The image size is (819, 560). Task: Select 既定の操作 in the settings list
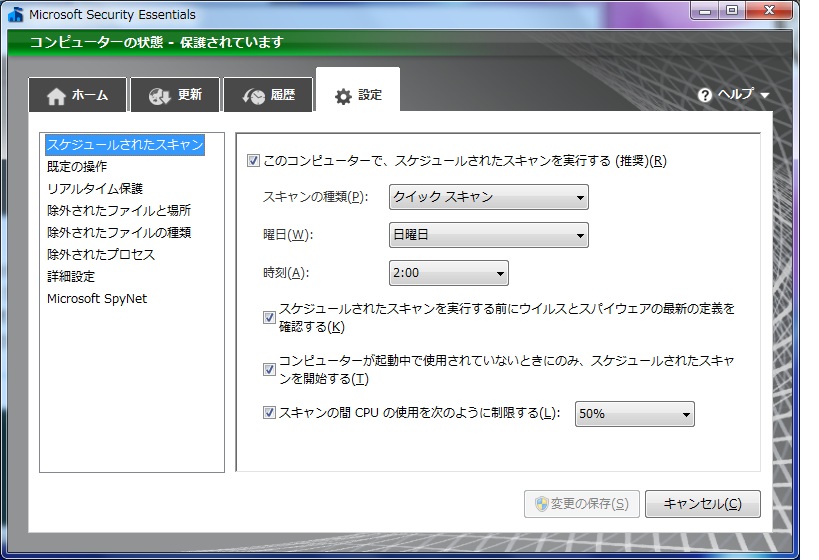point(77,167)
